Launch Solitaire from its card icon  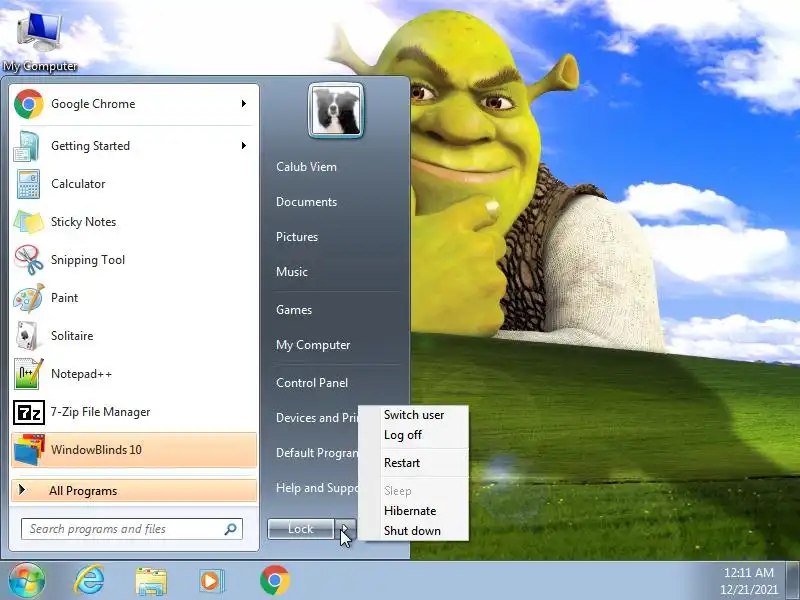[27, 336]
